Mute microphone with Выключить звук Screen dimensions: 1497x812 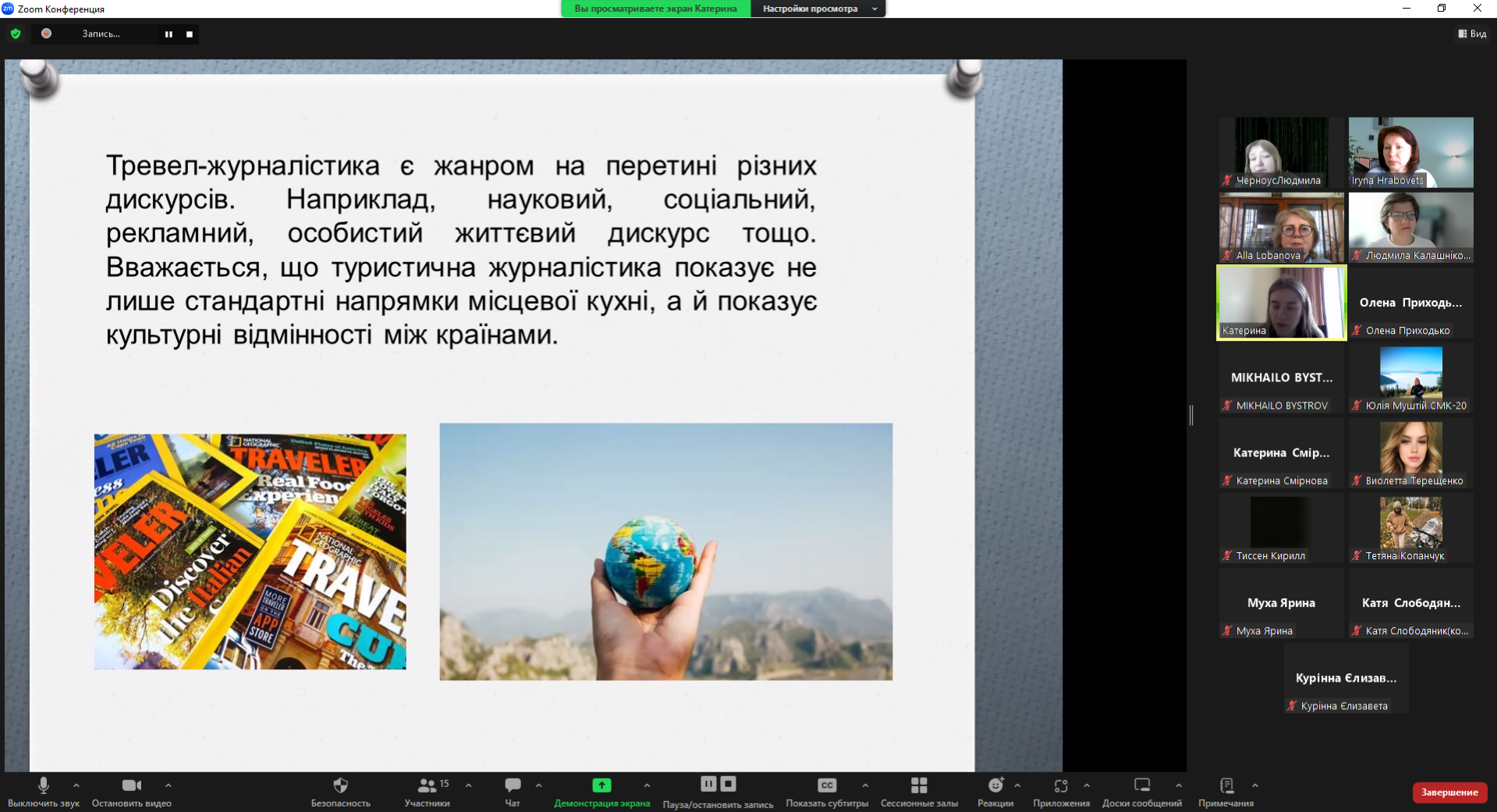[x=44, y=785]
